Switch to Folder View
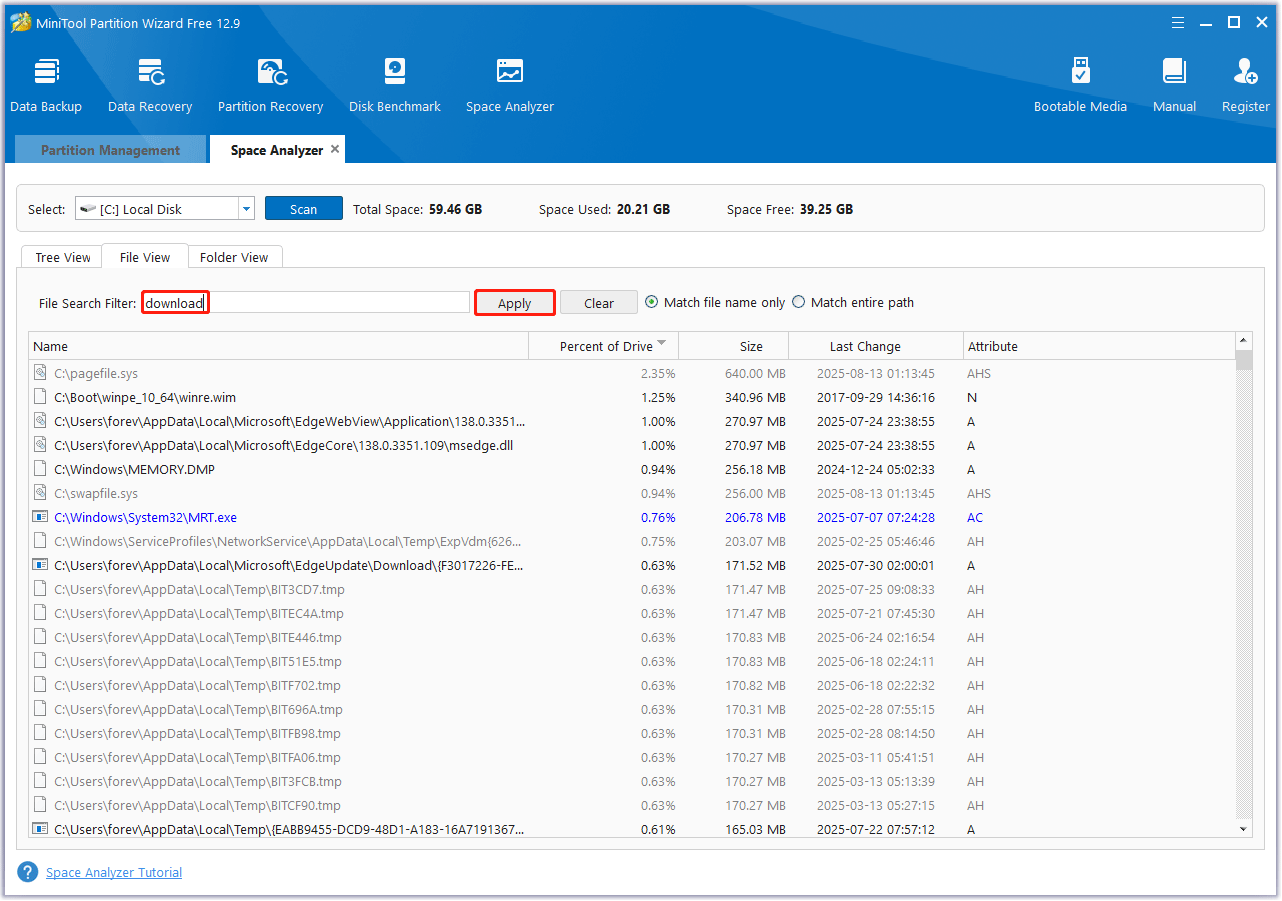 (234, 257)
